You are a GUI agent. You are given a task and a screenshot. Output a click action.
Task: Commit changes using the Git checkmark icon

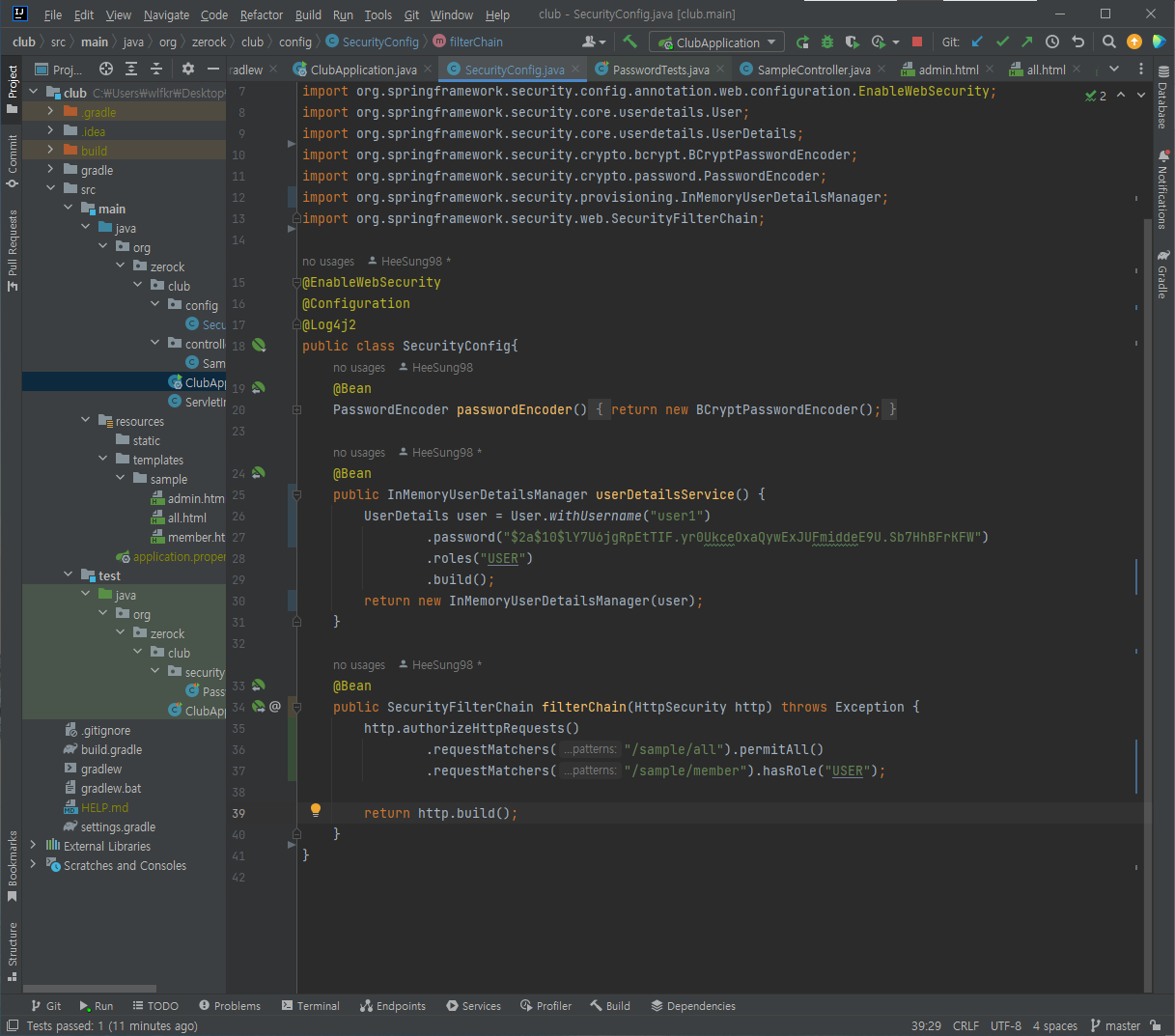click(x=1002, y=42)
